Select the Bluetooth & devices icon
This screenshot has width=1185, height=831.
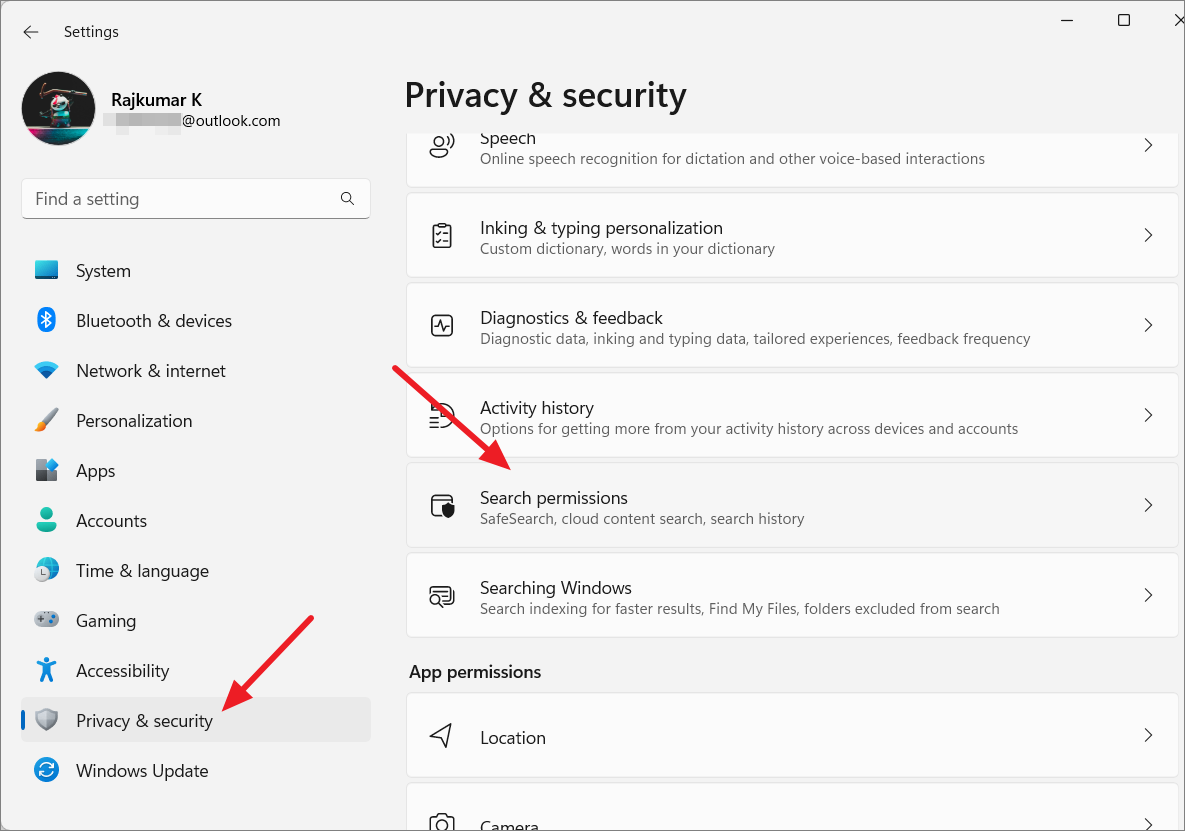(47, 320)
